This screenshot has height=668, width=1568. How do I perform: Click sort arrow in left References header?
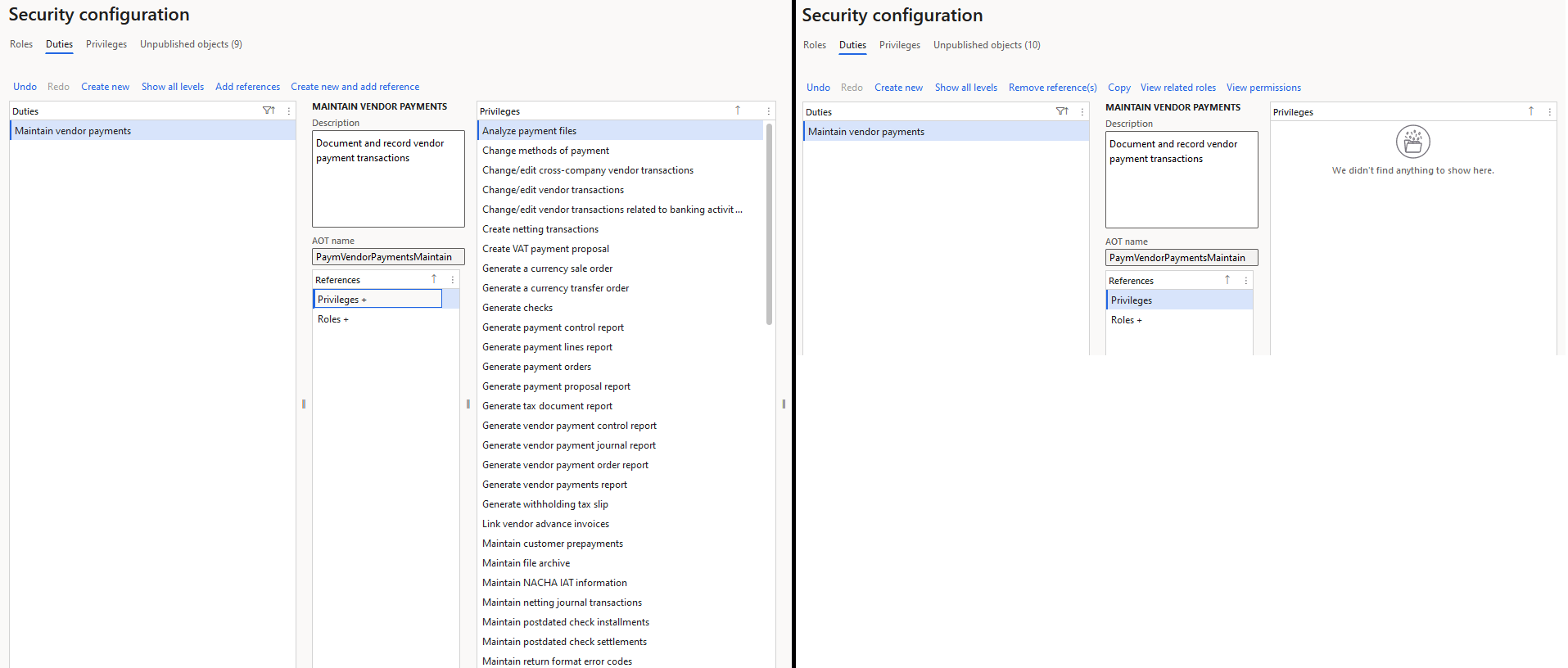click(434, 279)
